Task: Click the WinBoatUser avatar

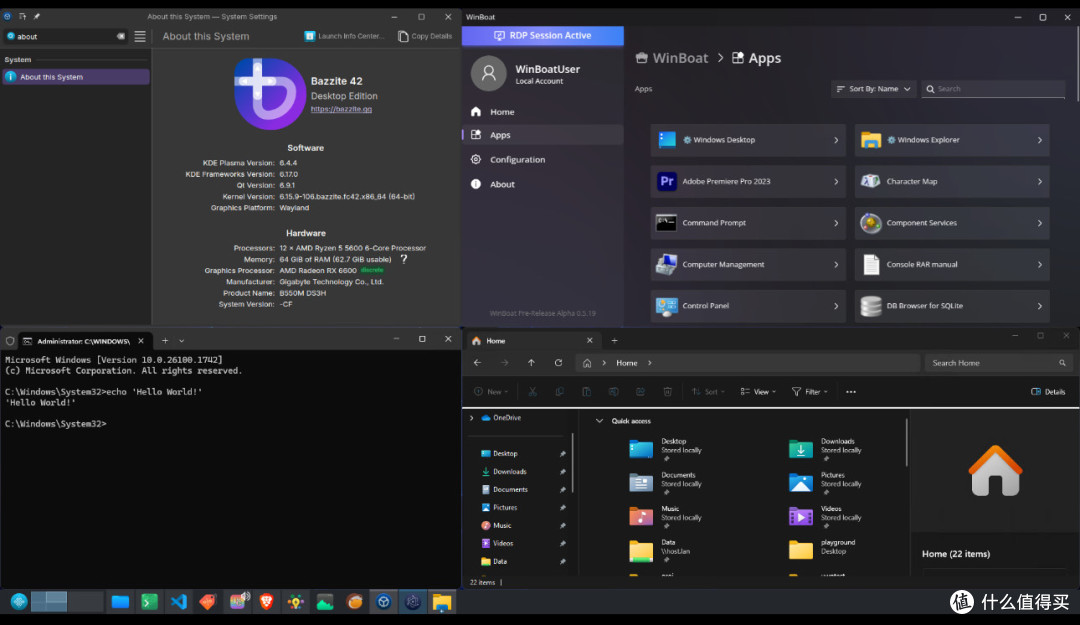Action: (x=488, y=73)
